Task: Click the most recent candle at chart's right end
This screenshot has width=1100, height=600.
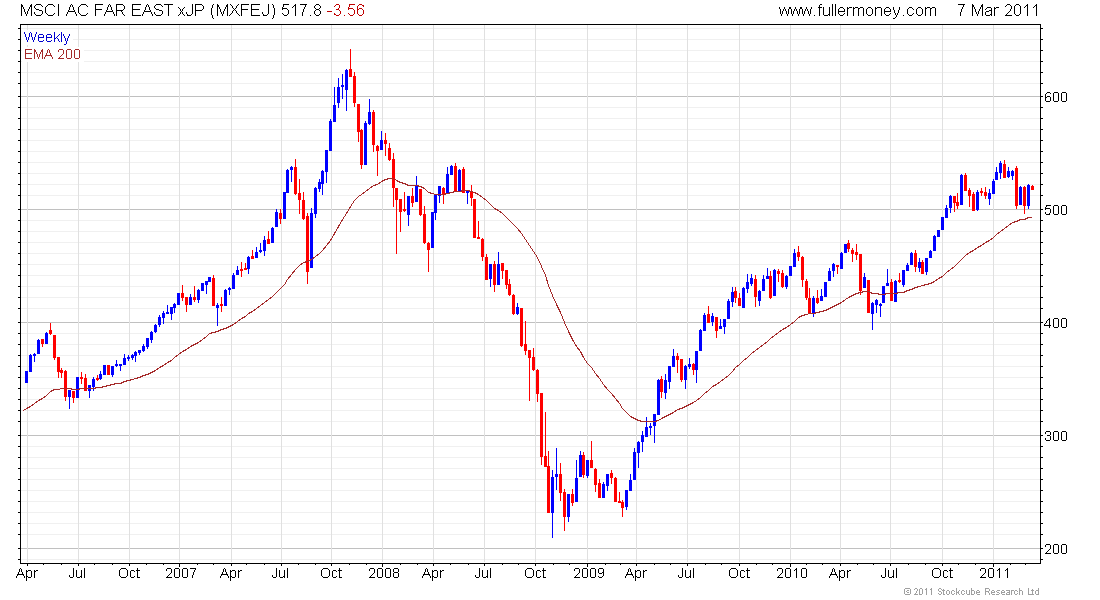Action: click(1033, 187)
